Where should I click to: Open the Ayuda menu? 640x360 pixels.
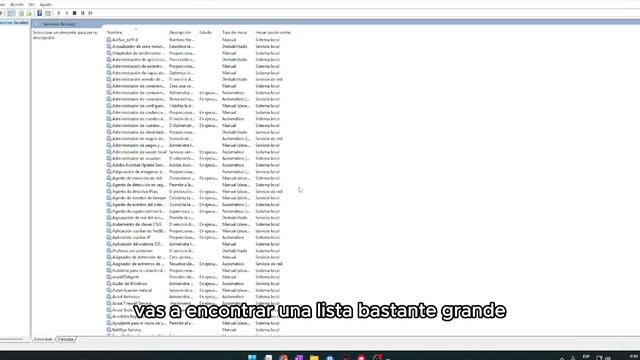coord(46,4)
